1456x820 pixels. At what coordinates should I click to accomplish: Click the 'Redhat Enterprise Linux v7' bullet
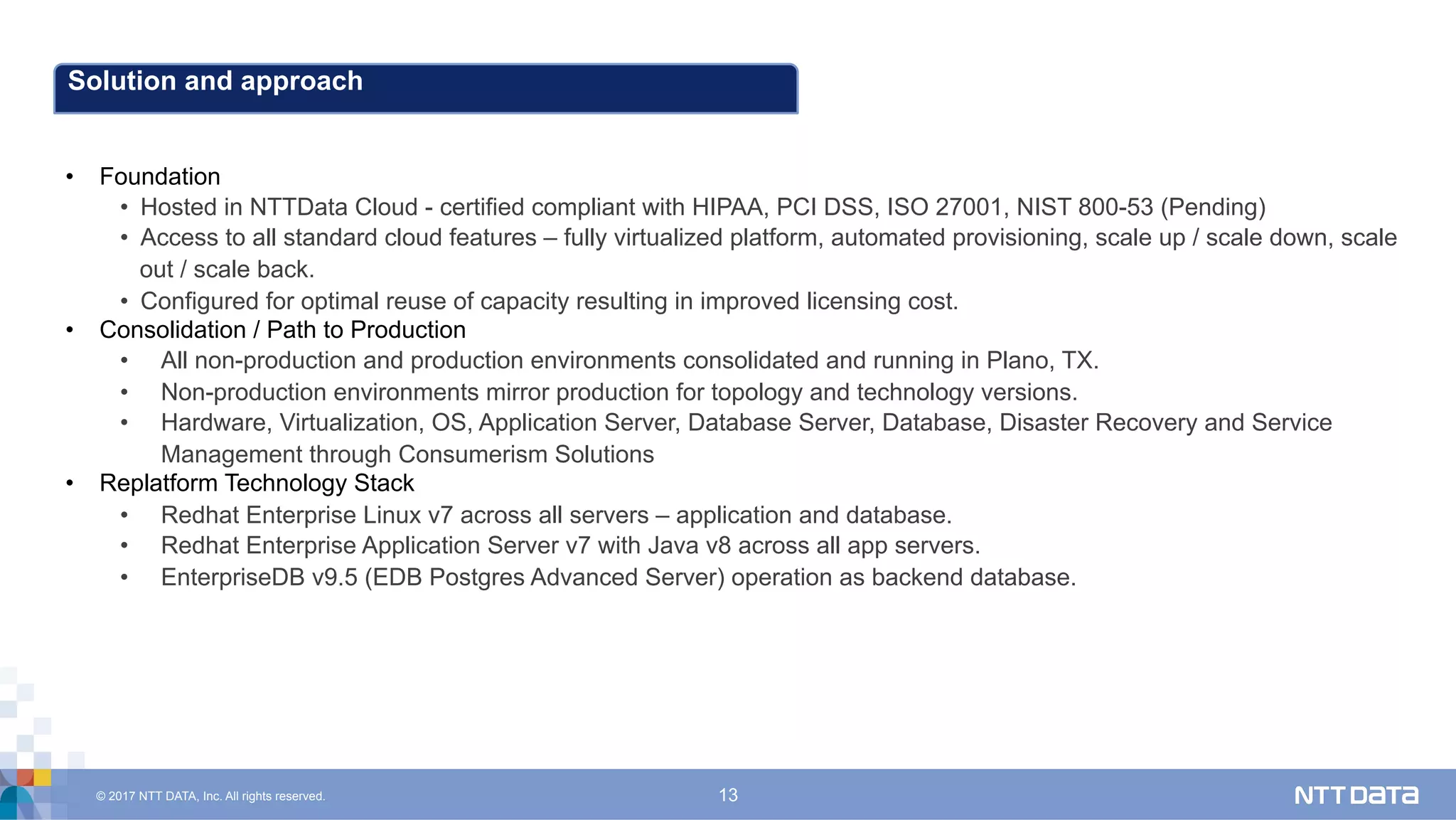(557, 515)
